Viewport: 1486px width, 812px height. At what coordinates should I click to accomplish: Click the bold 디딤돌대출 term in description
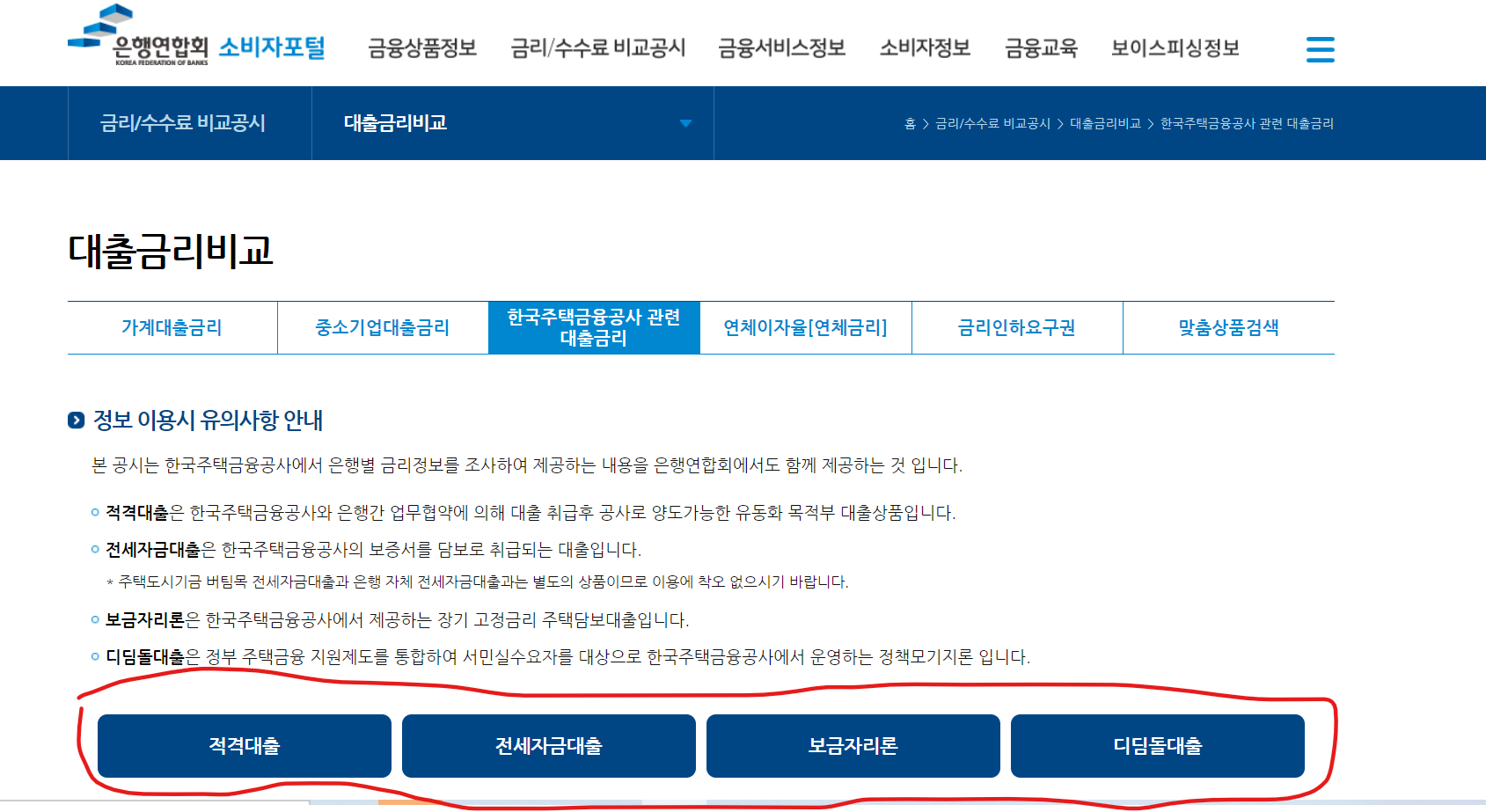pyautogui.click(x=145, y=657)
